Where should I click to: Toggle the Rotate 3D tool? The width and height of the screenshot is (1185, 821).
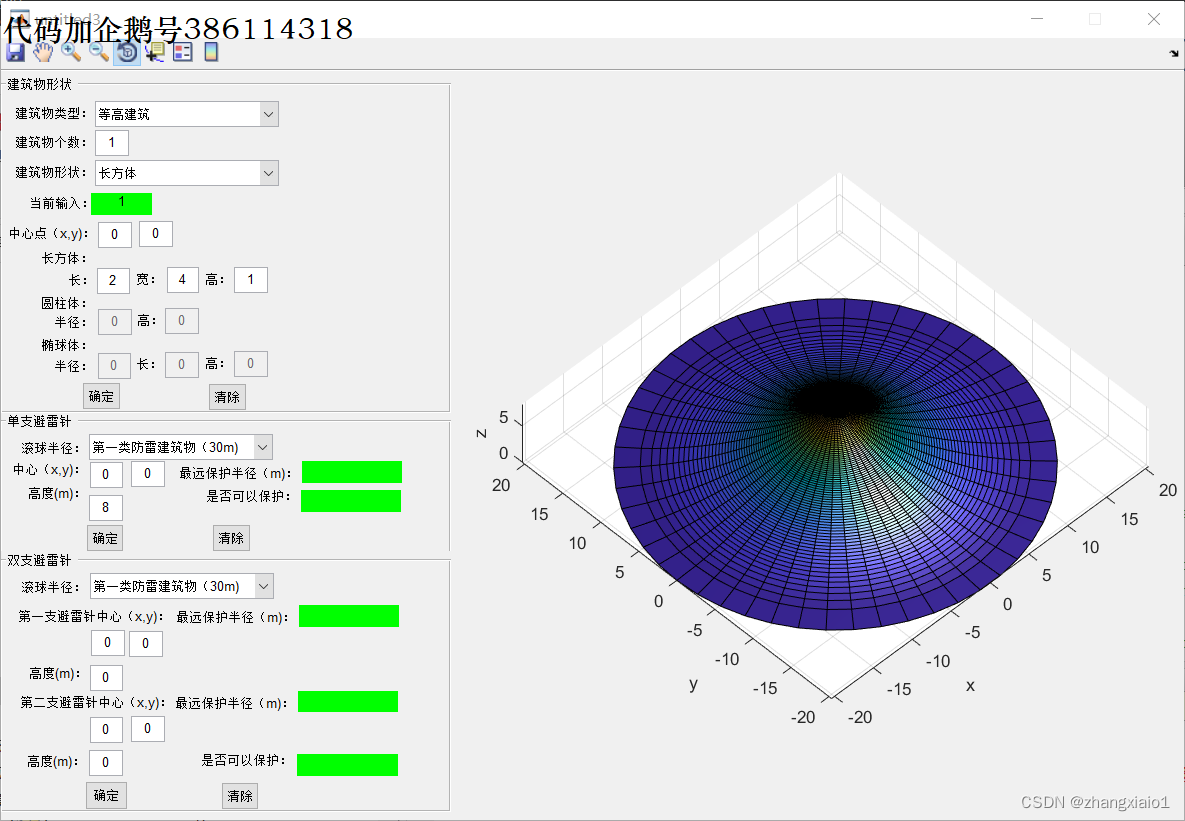click(127, 52)
